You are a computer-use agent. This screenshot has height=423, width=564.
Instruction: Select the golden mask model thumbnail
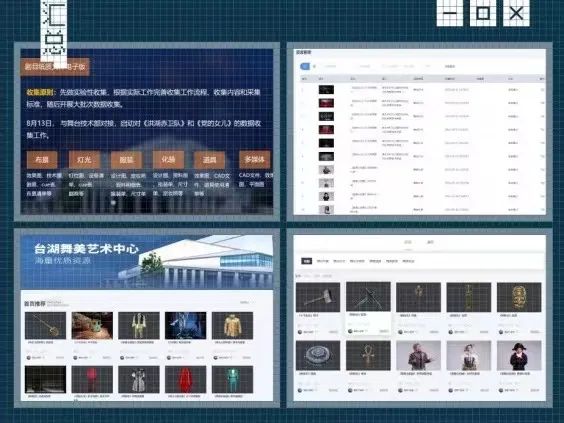pyautogui.click(x=519, y=297)
